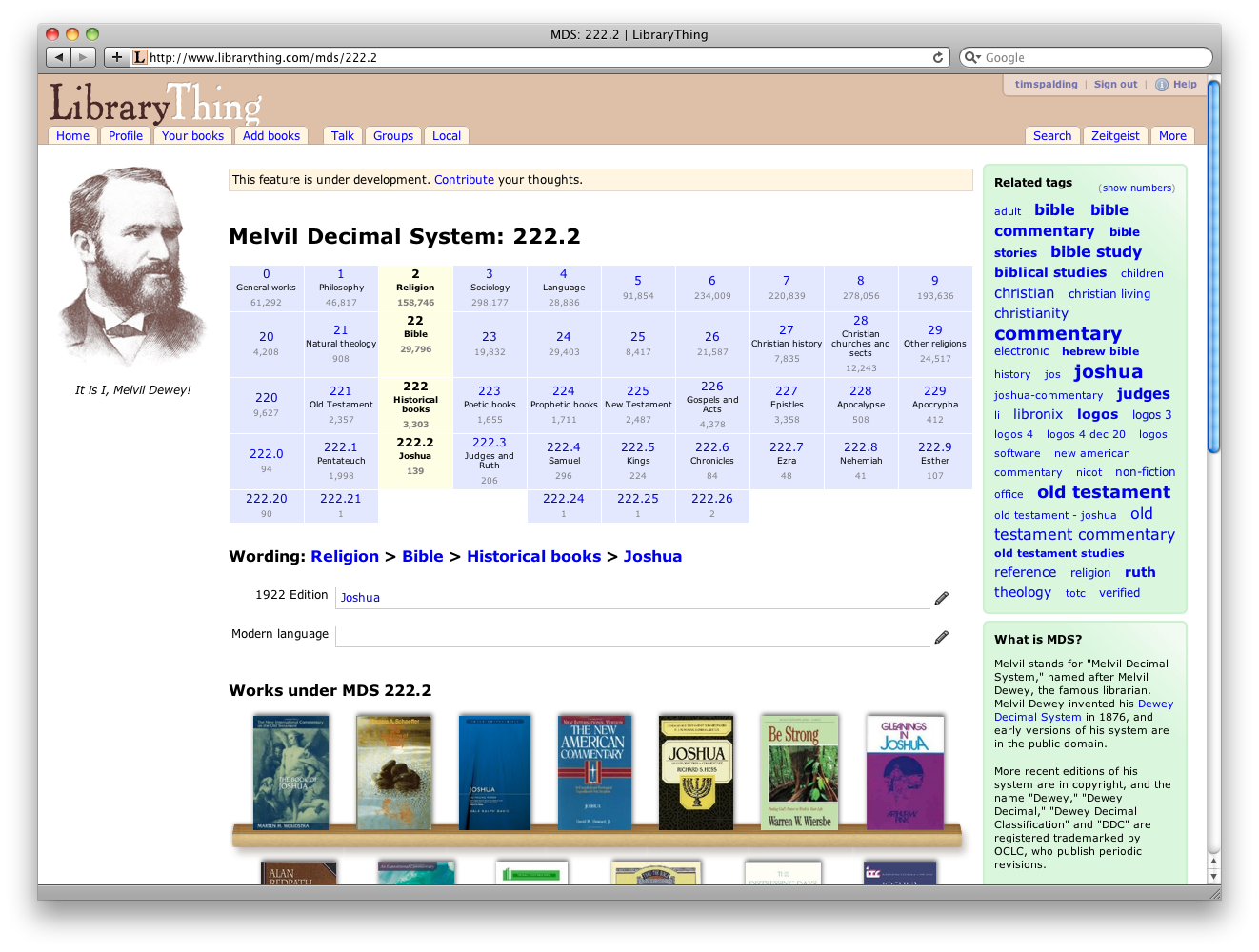Open the Search tab
The image size is (1259, 952).
point(1052,135)
